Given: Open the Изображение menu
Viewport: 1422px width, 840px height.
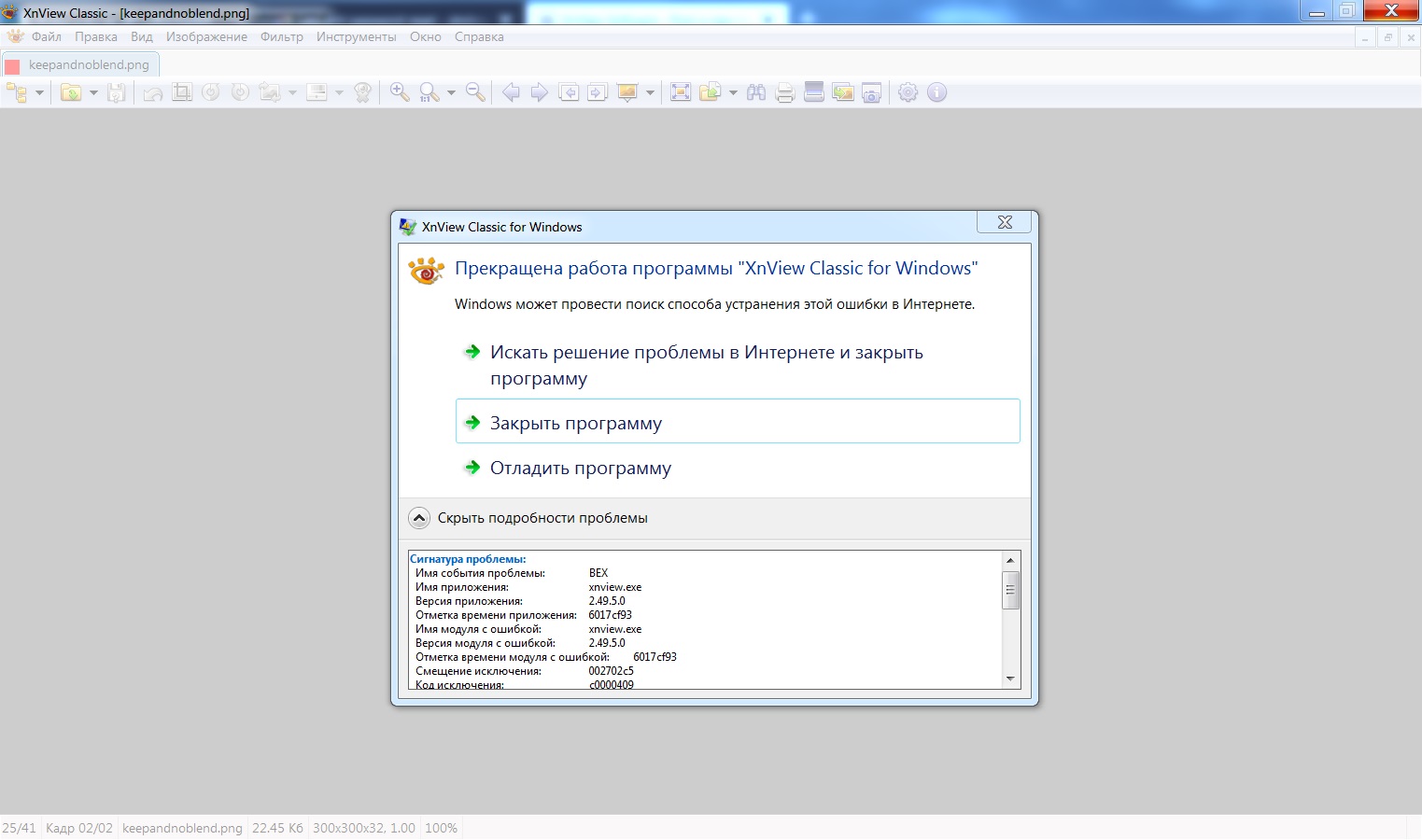Looking at the screenshot, I should (x=206, y=37).
